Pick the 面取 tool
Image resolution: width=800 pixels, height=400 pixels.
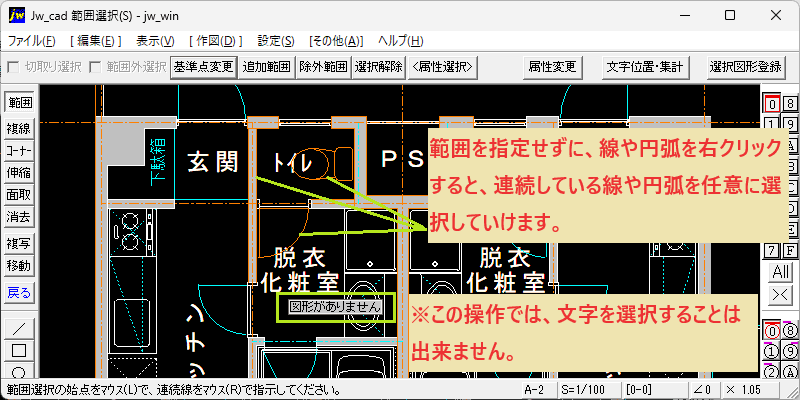[x=19, y=195]
